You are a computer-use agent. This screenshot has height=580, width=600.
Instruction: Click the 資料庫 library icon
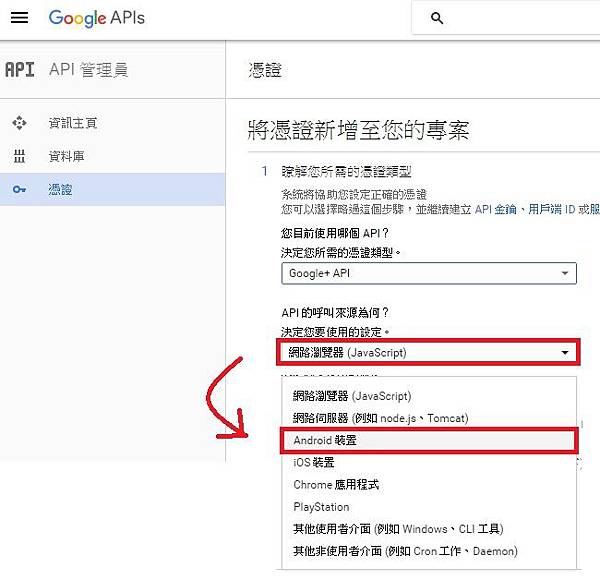(19, 156)
